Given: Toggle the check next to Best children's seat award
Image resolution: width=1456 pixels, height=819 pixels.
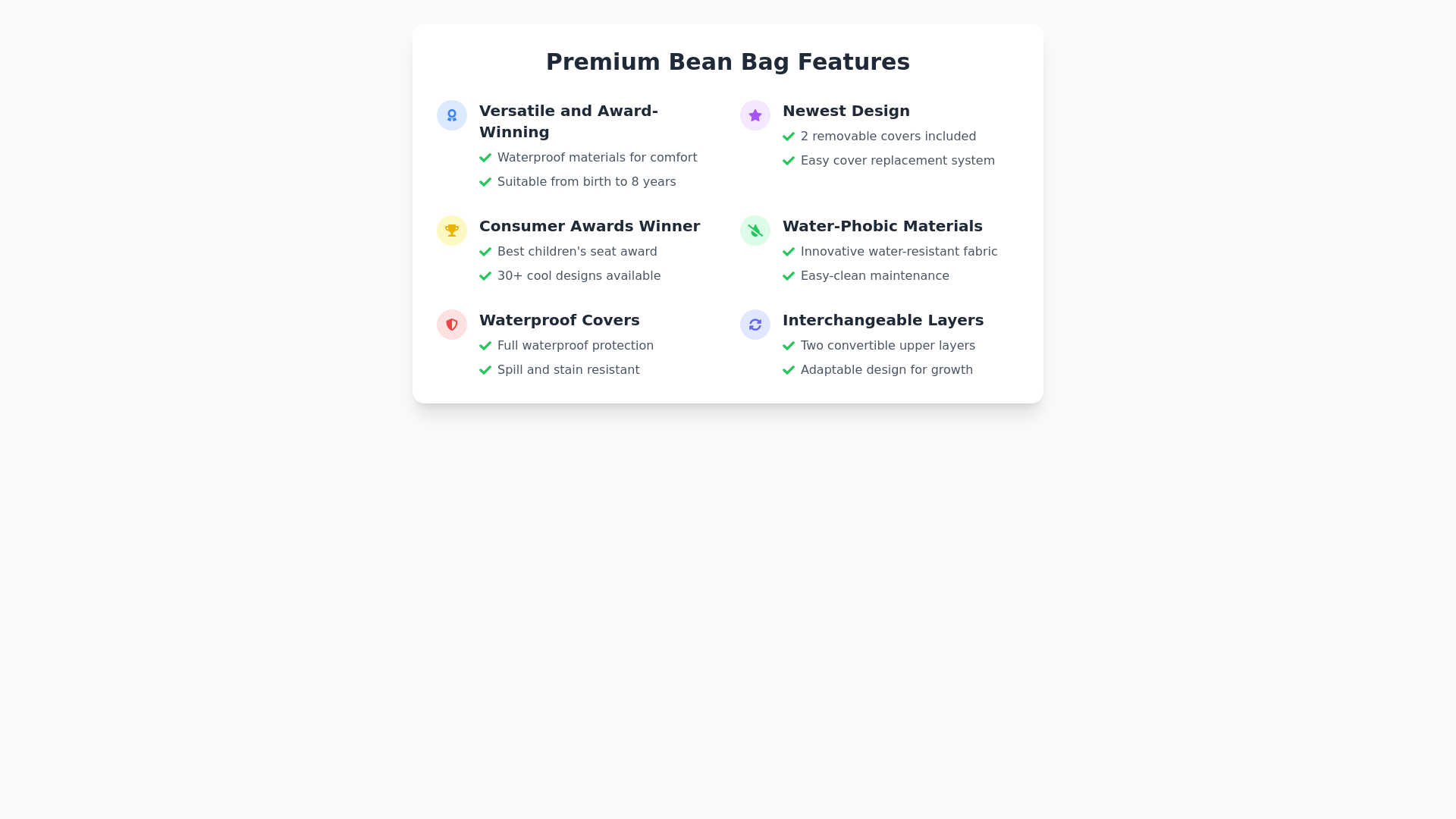Looking at the screenshot, I should click(x=485, y=252).
